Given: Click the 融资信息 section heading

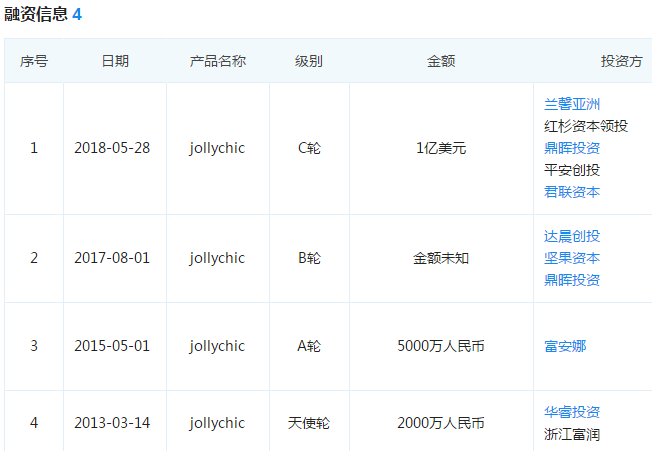Looking at the screenshot, I should 36,14.
